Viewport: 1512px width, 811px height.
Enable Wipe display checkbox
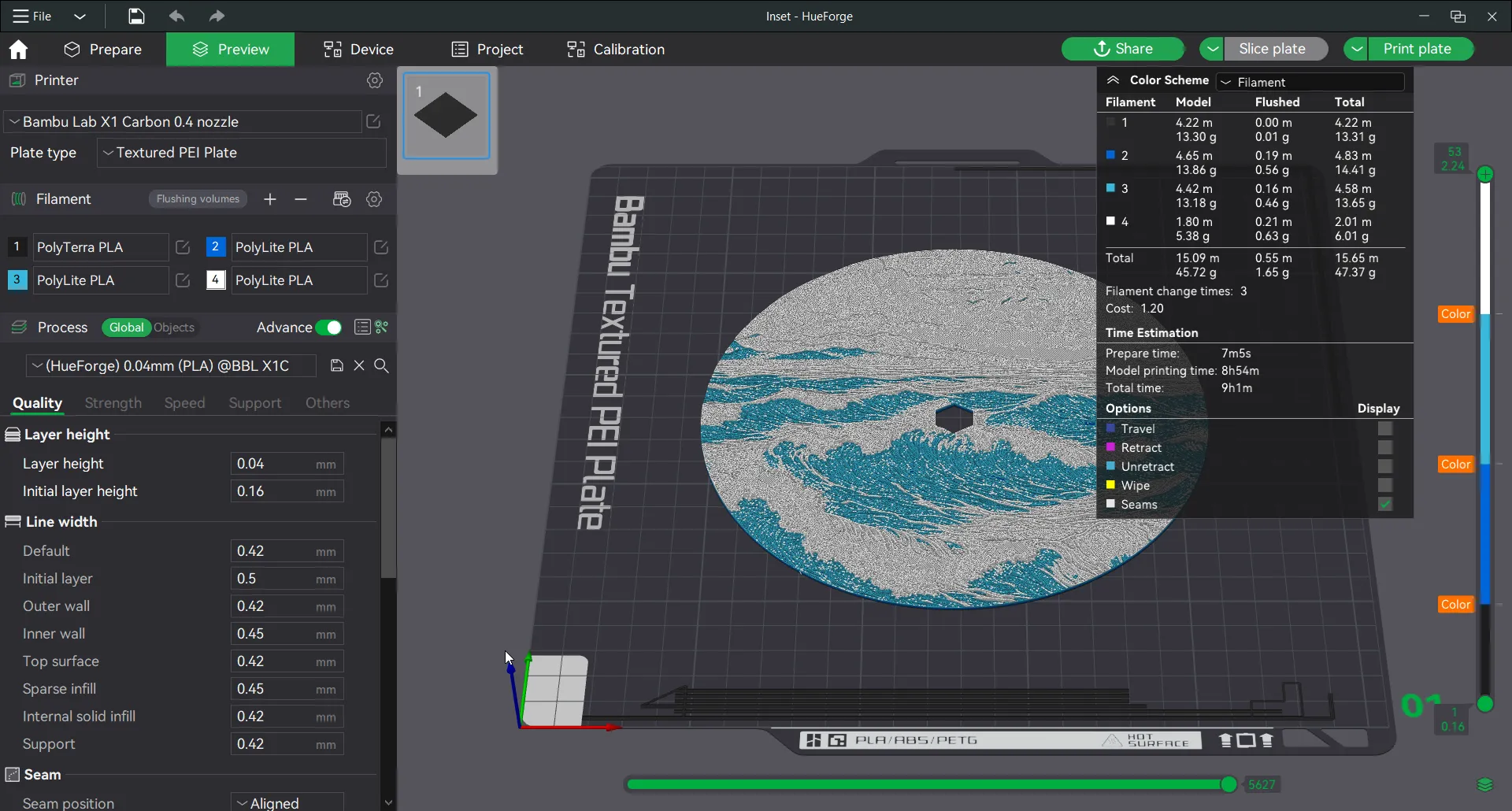pos(1385,485)
